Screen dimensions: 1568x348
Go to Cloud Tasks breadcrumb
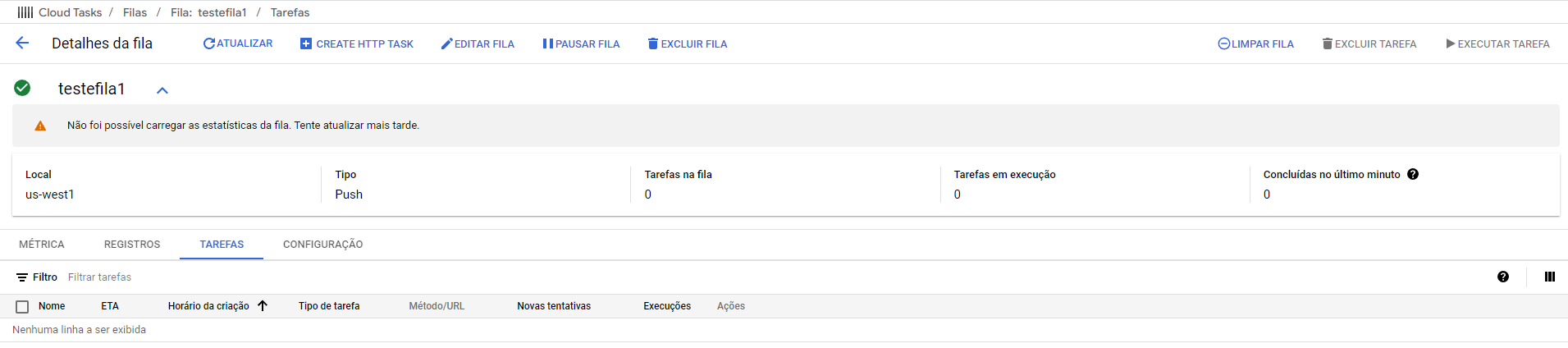pos(70,12)
